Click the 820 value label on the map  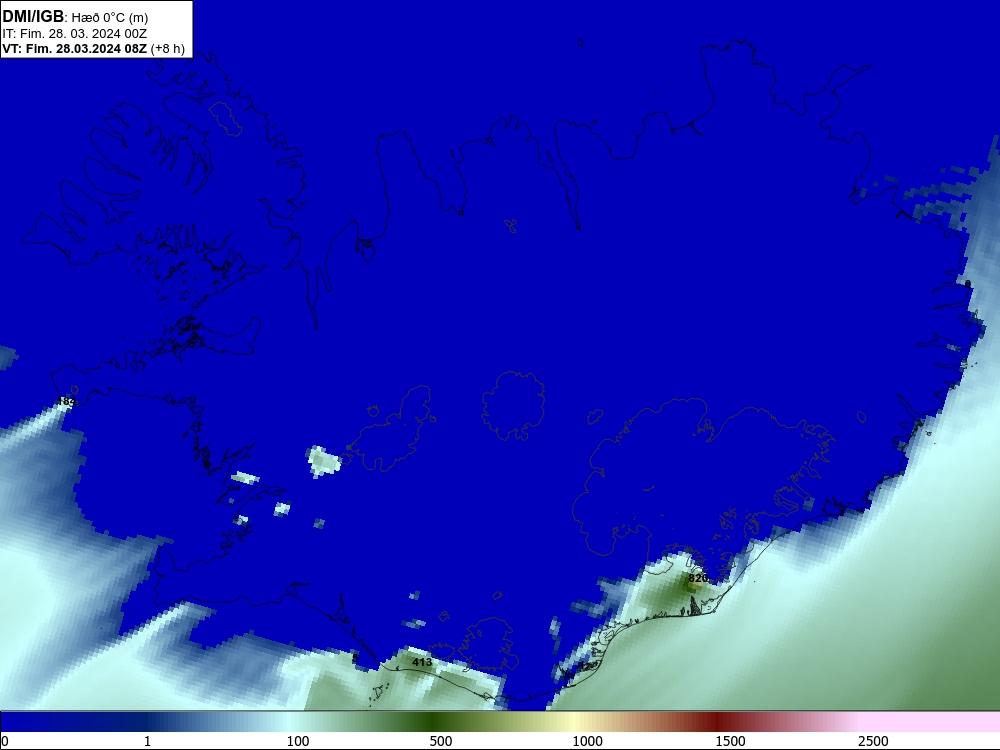(x=698, y=578)
